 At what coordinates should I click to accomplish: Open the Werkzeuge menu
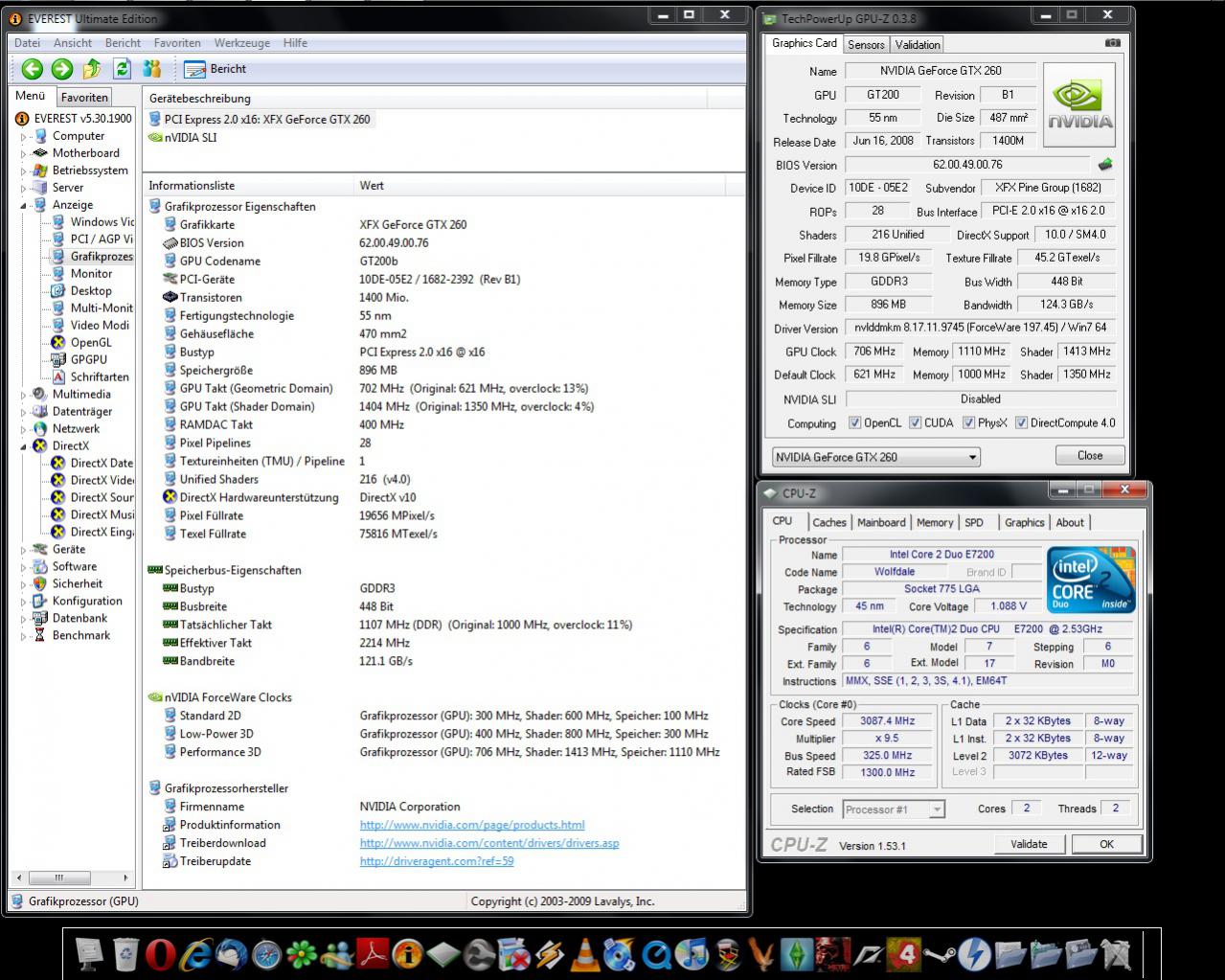pyautogui.click(x=241, y=43)
